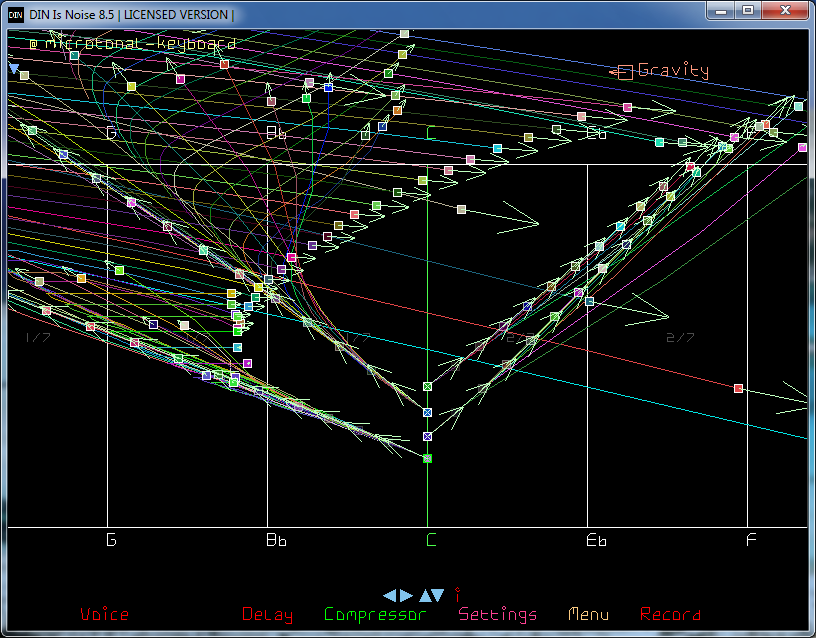
Task: Click the DIN application icon in title bar
Action: click(16, 14)
